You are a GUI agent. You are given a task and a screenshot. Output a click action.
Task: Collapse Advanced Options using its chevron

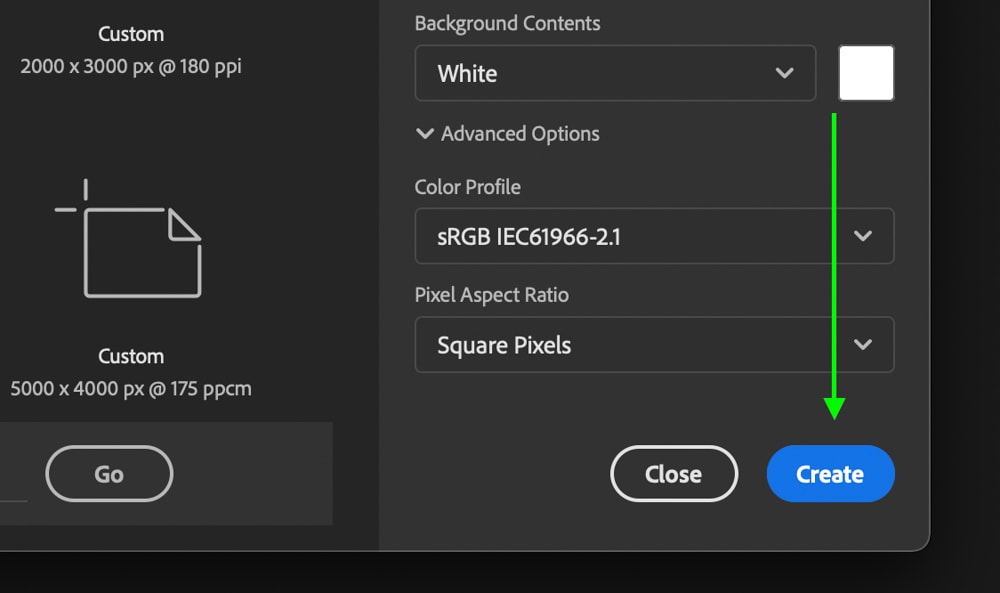[x=425, y=133]
